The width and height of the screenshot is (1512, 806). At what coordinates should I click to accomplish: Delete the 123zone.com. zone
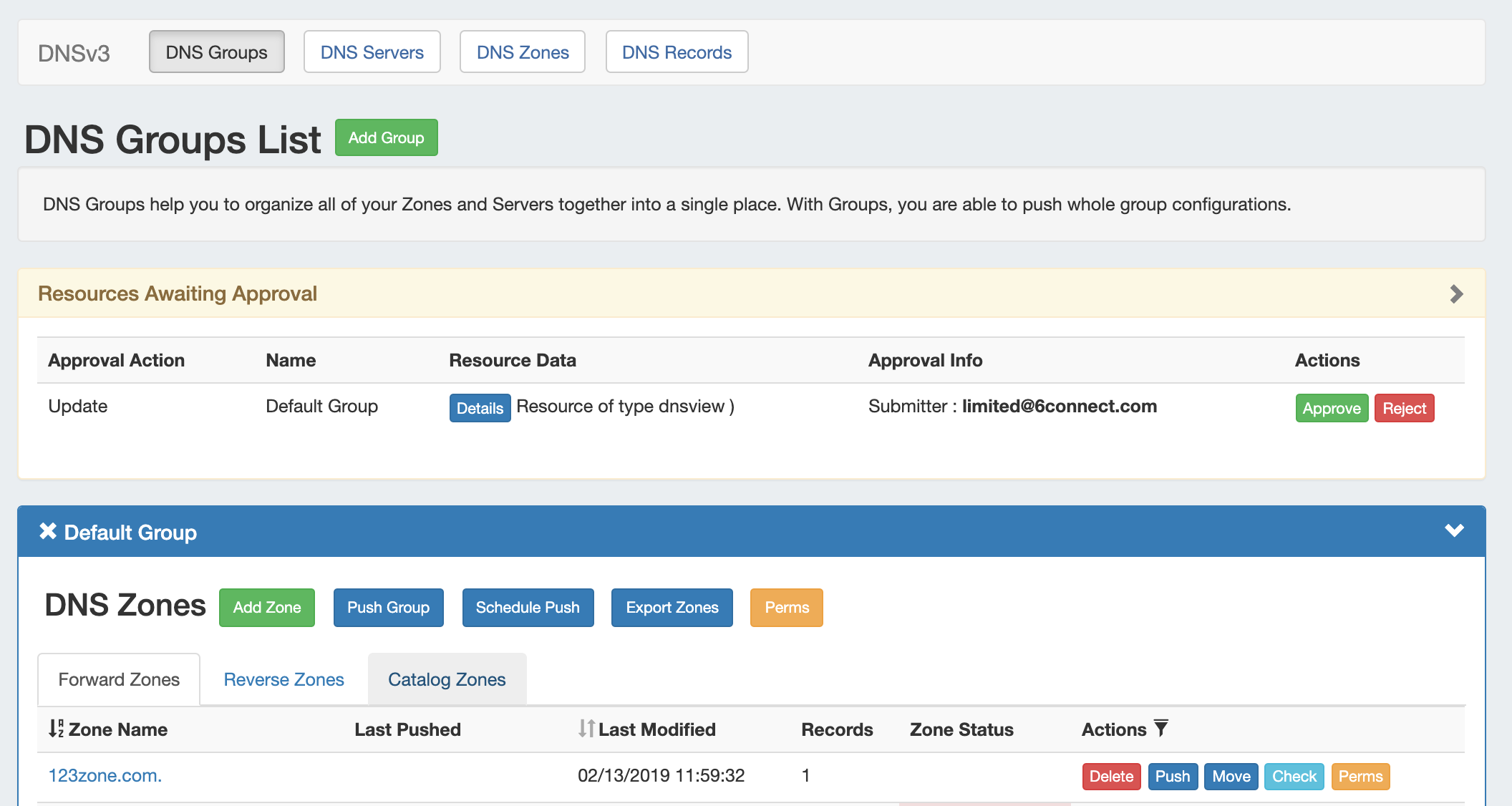point(1111,776)
